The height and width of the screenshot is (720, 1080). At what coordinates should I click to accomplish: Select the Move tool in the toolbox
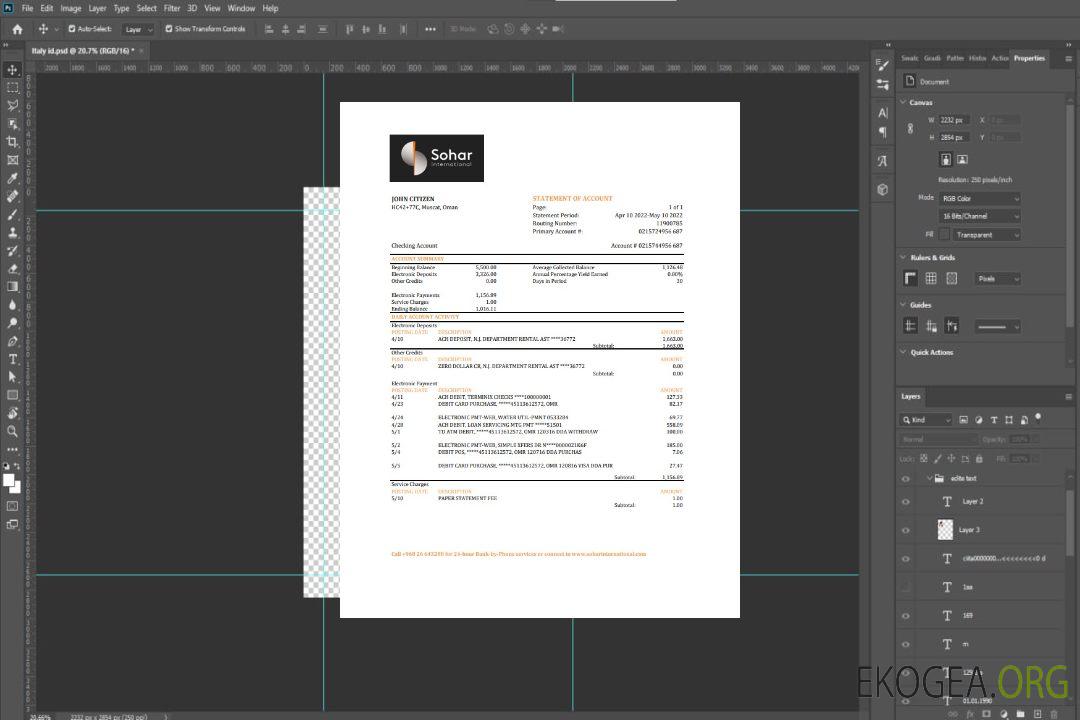point(12,70)
